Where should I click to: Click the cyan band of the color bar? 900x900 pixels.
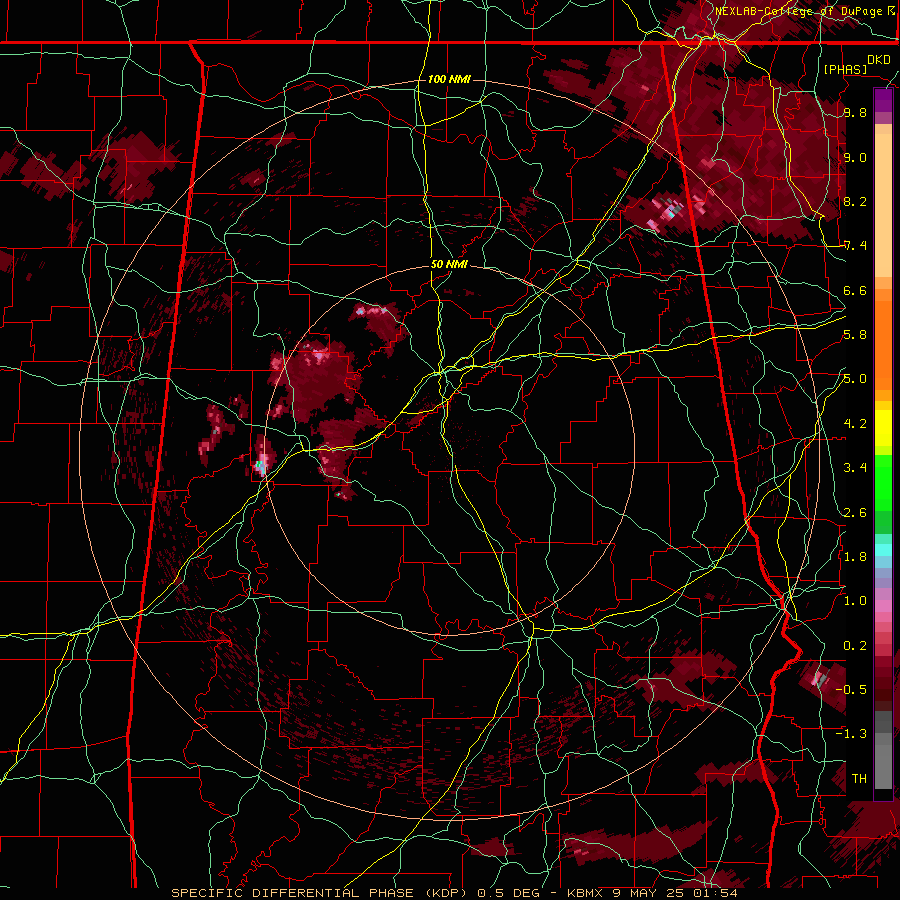[883, 550]
